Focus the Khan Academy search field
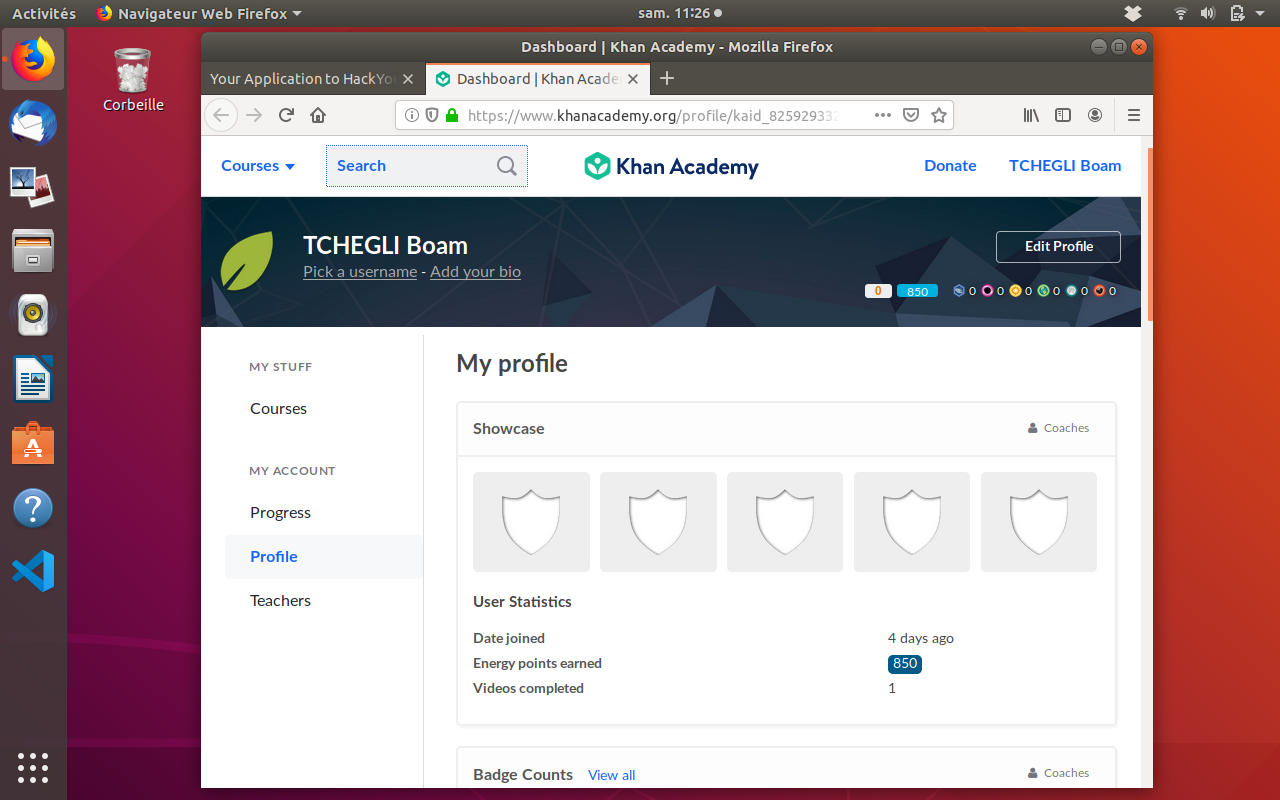 coord(427,166)
